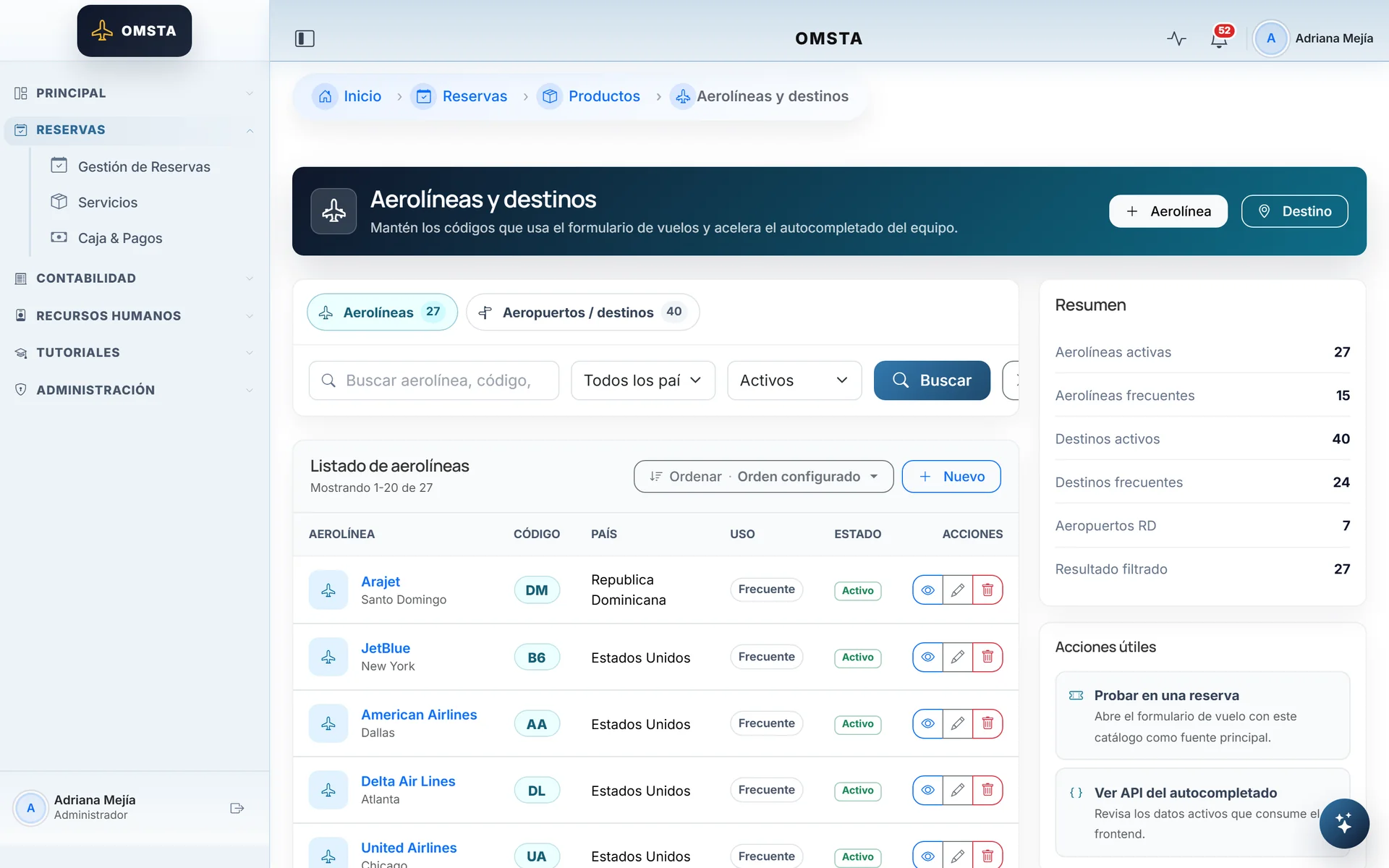
Task: Open the activity pulse icon
Action: (x=1176, y=38)
